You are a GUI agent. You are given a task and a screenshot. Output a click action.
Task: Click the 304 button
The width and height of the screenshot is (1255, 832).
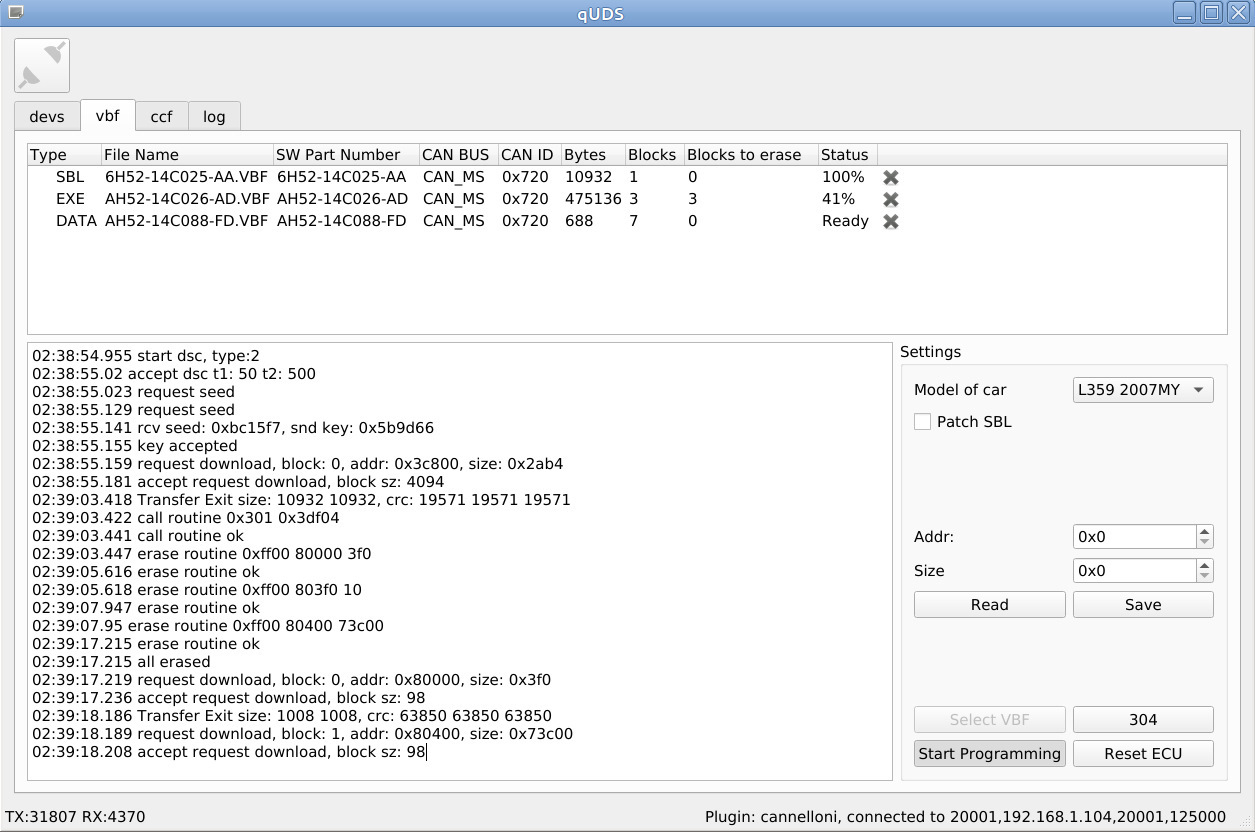pos(1143,720)
